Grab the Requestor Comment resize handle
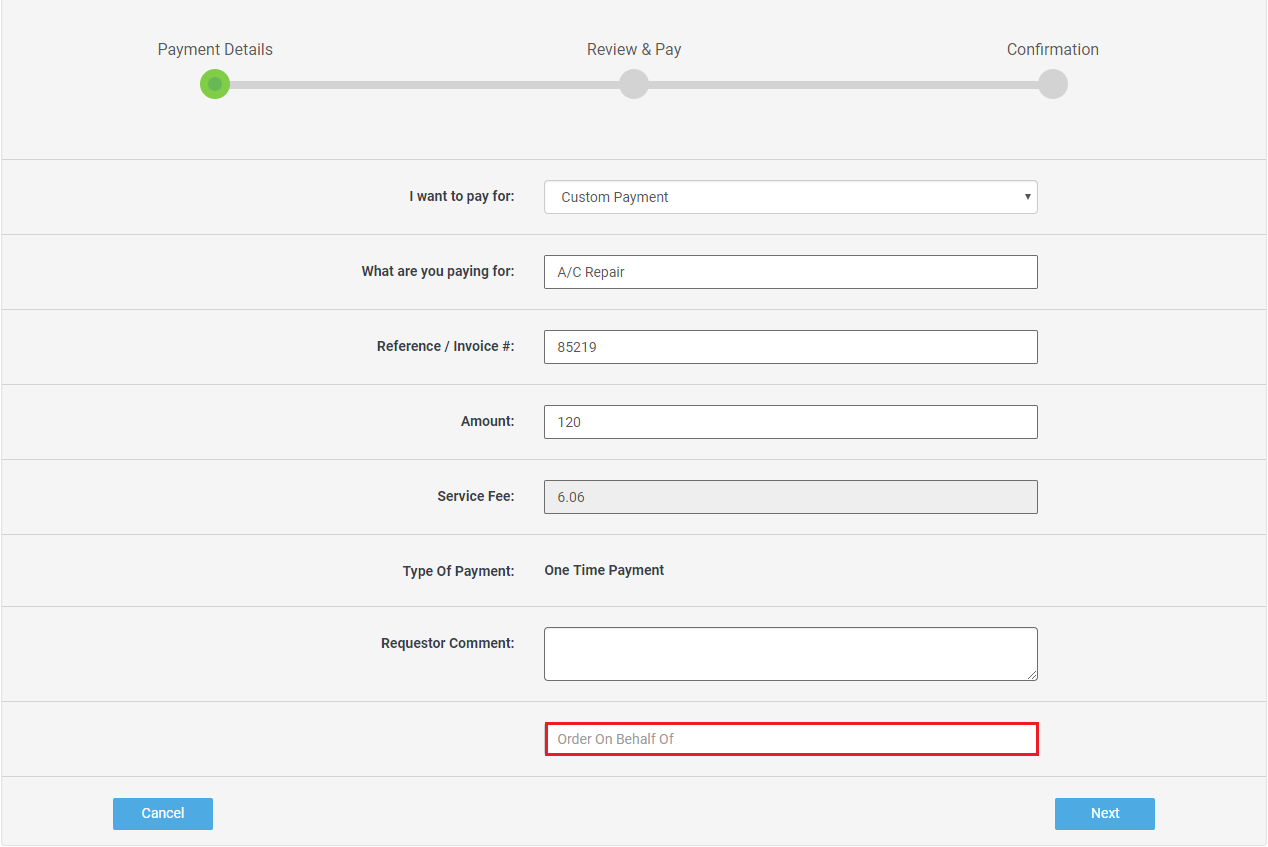1268x847 pixels. 1031,675
